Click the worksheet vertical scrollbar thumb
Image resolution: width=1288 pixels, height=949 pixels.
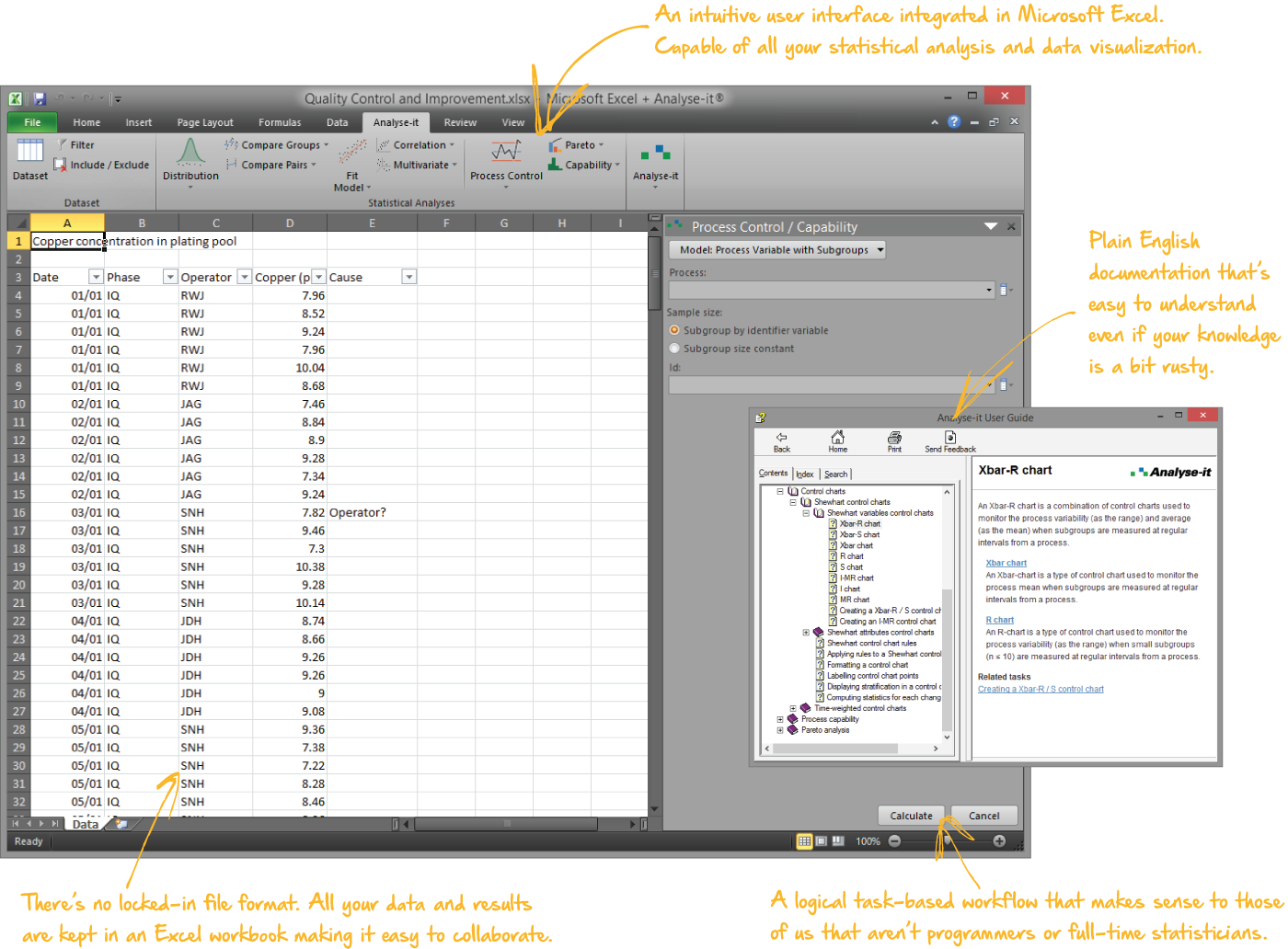point(654,273)
